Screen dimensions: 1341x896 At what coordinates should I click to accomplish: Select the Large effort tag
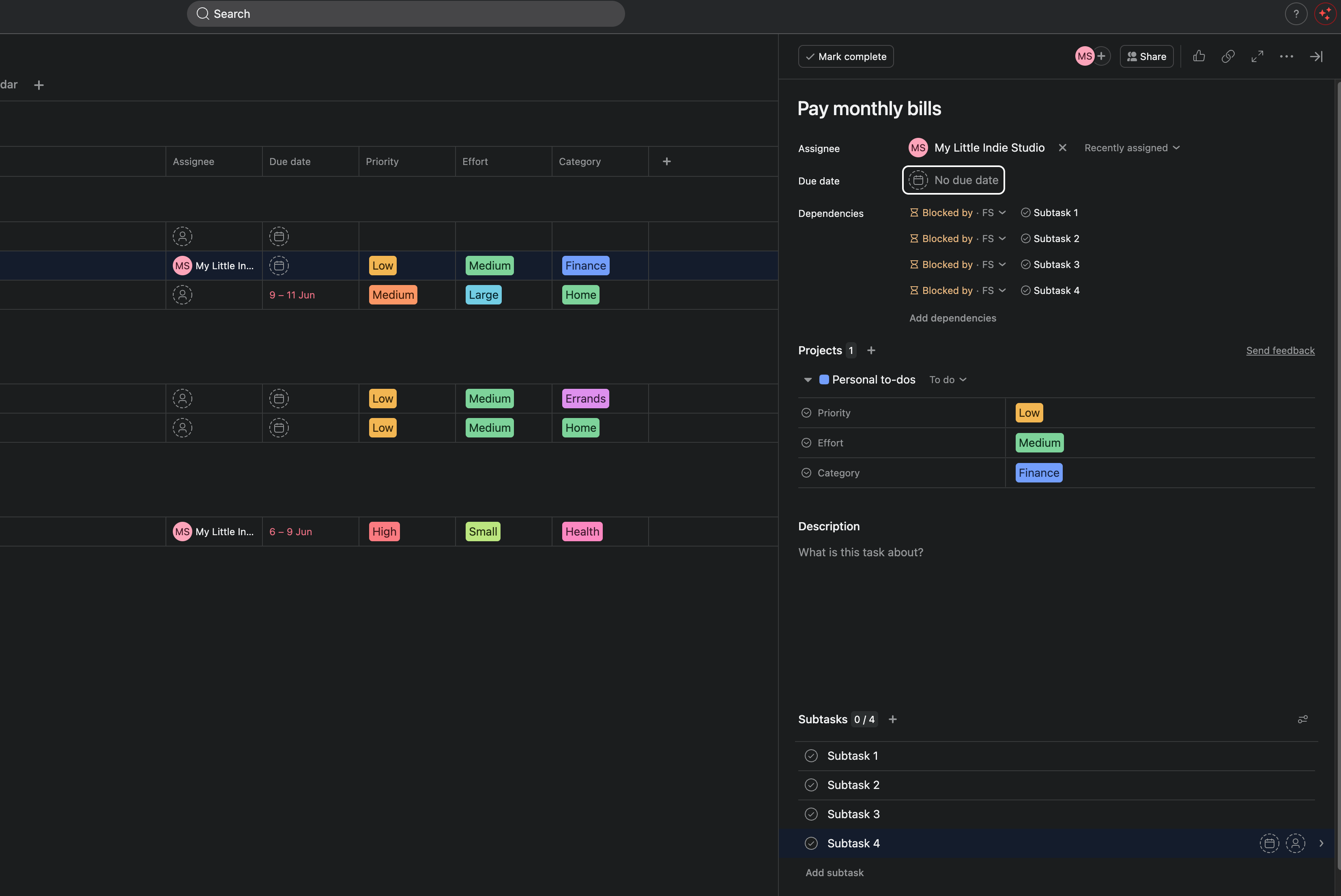click(x=483, y=295)
